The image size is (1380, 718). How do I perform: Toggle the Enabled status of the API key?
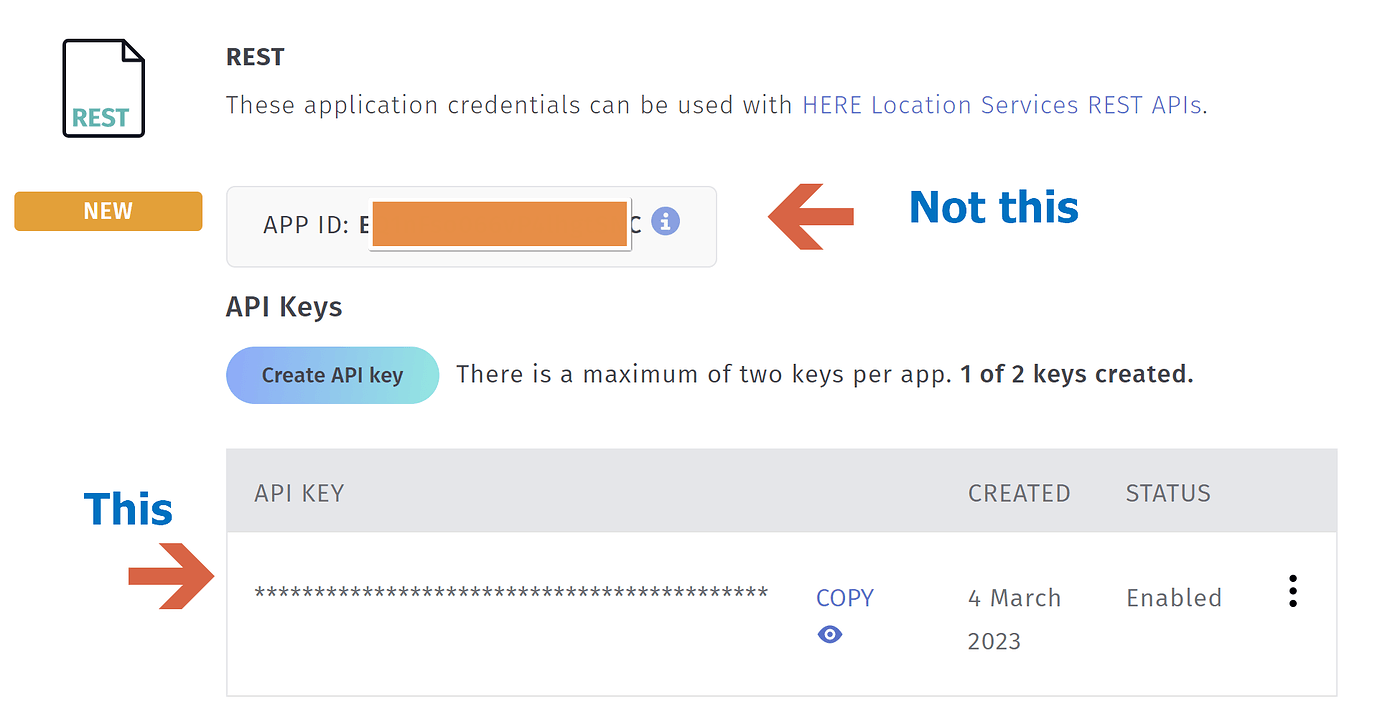[x=1173, y=597]
